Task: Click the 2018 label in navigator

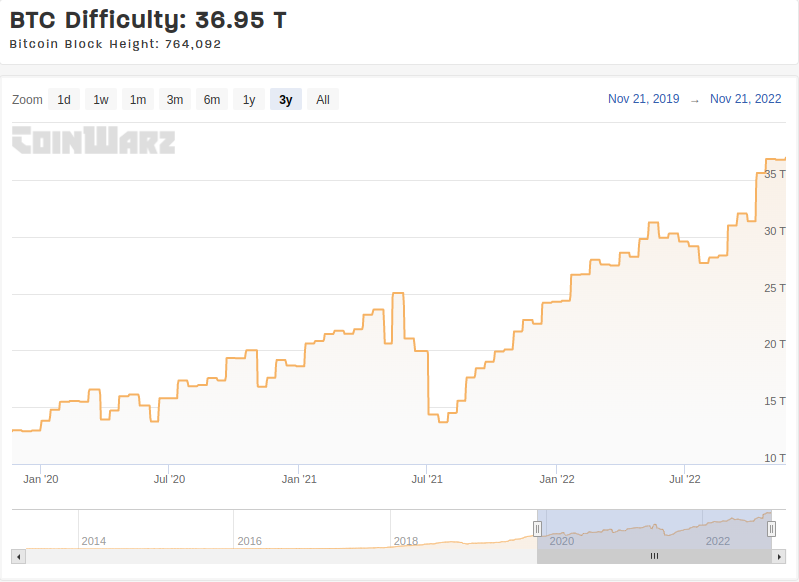Action: pyautogui.click(x=406, y=541)
